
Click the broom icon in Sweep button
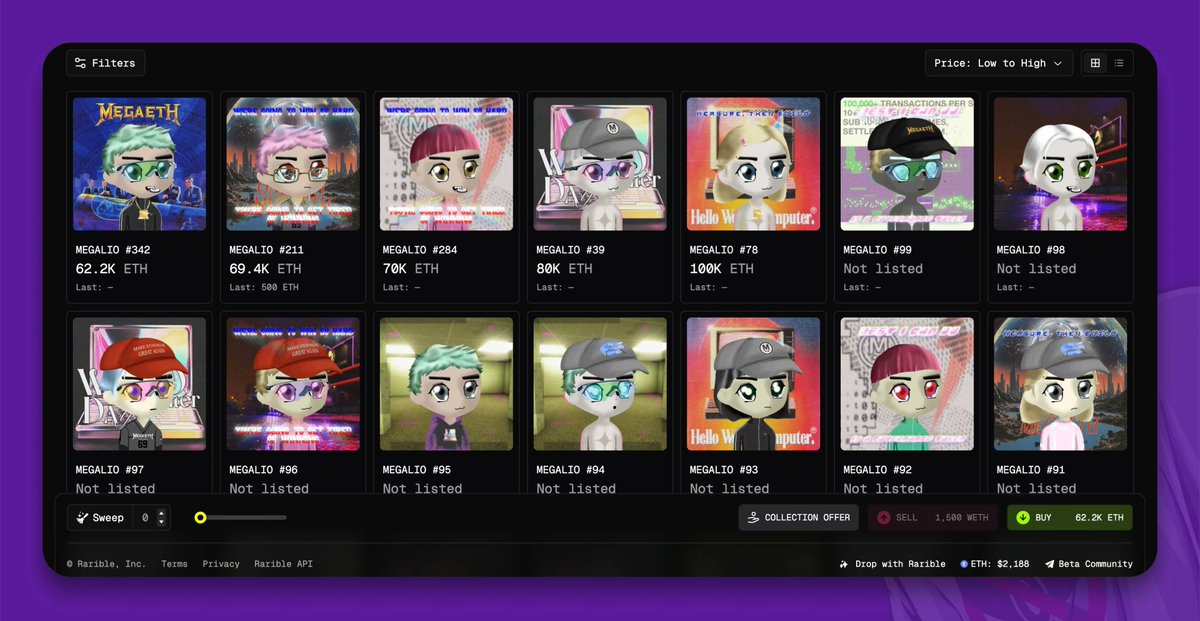coord(82,518)
